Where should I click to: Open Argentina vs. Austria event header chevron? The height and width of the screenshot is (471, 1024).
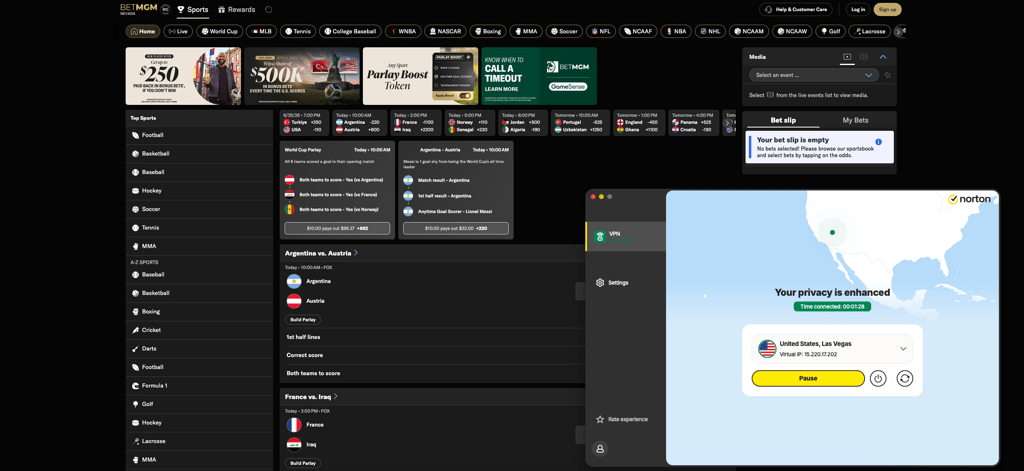(x=355, y=253)
